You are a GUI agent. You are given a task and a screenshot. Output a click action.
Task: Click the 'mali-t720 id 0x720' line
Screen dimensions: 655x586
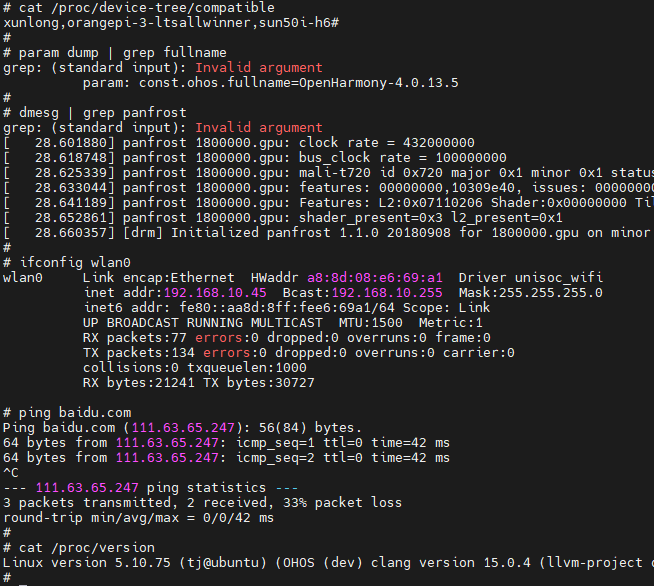click(328, 173)
